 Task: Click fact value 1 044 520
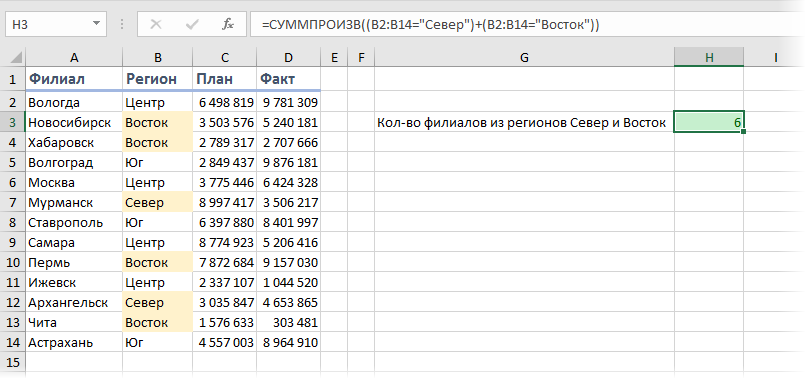tap(288, 283)
